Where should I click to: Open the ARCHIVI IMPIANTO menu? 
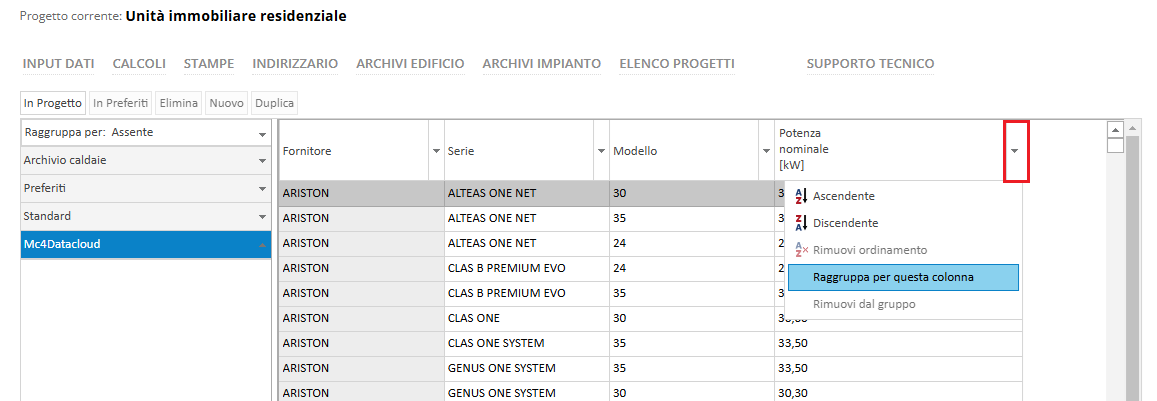tap(541, 64)
